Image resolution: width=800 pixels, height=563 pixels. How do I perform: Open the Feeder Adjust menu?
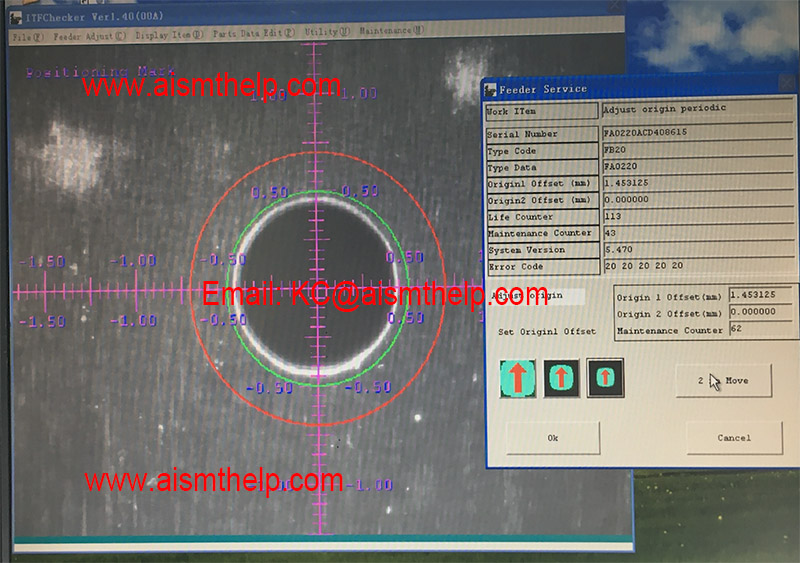tap(89, 32)
